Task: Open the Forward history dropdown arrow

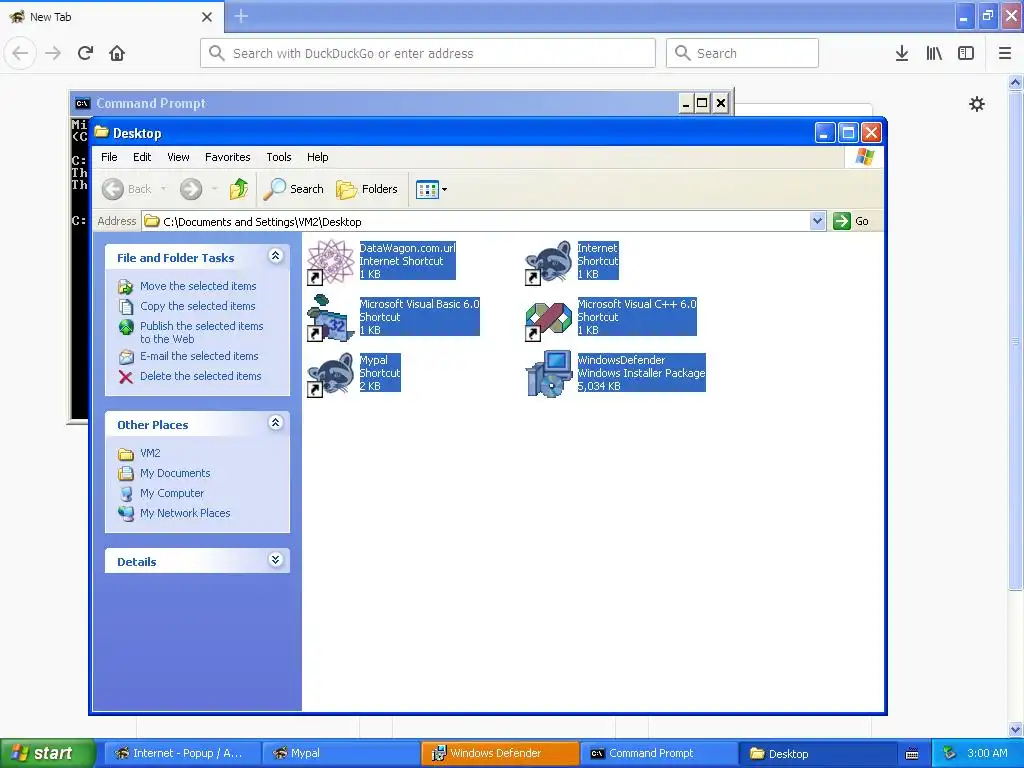Action: point(214,189)
